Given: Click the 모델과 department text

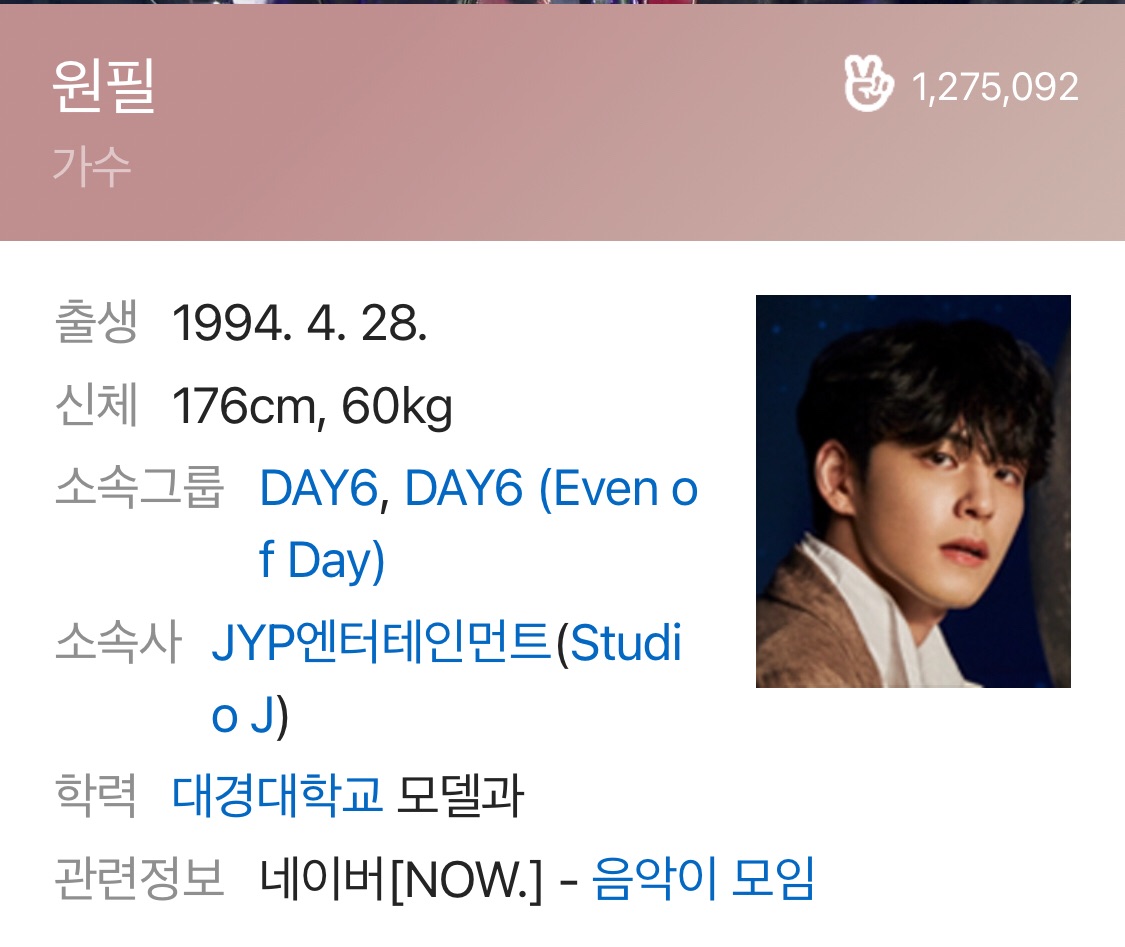Looking at the screenshot, I should (460, 796).
